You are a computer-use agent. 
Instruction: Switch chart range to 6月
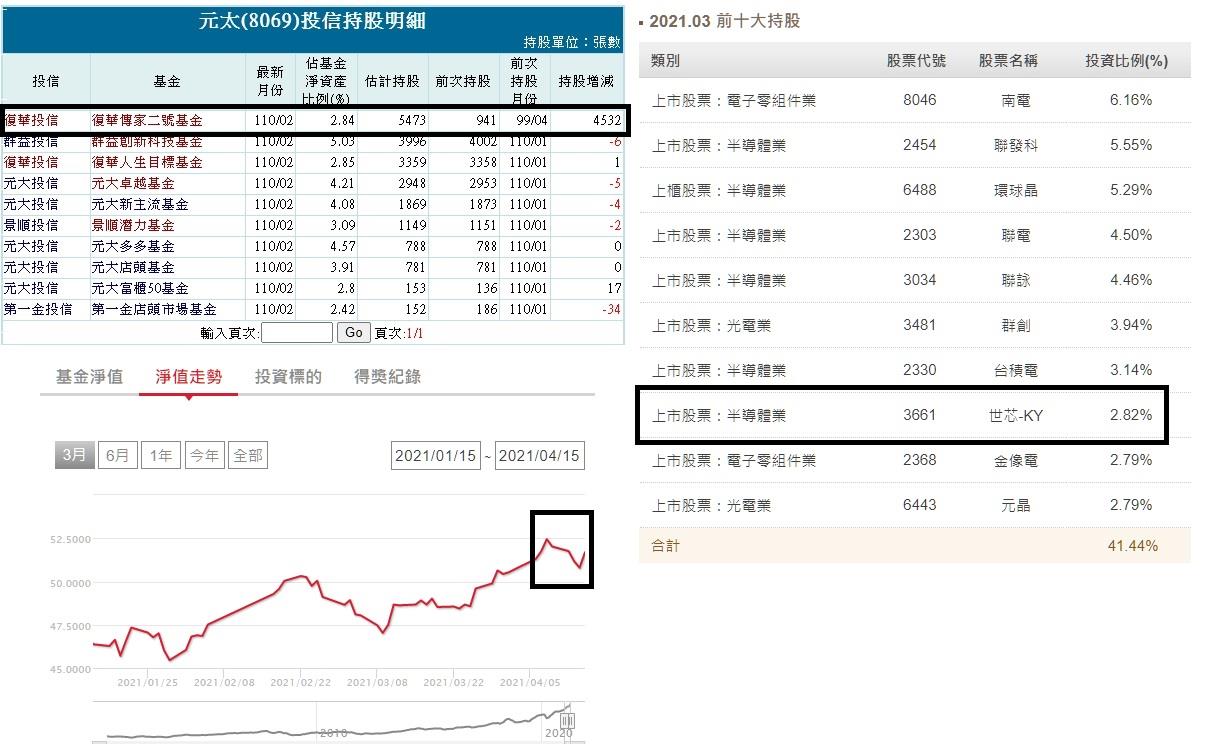coord(118,455)
